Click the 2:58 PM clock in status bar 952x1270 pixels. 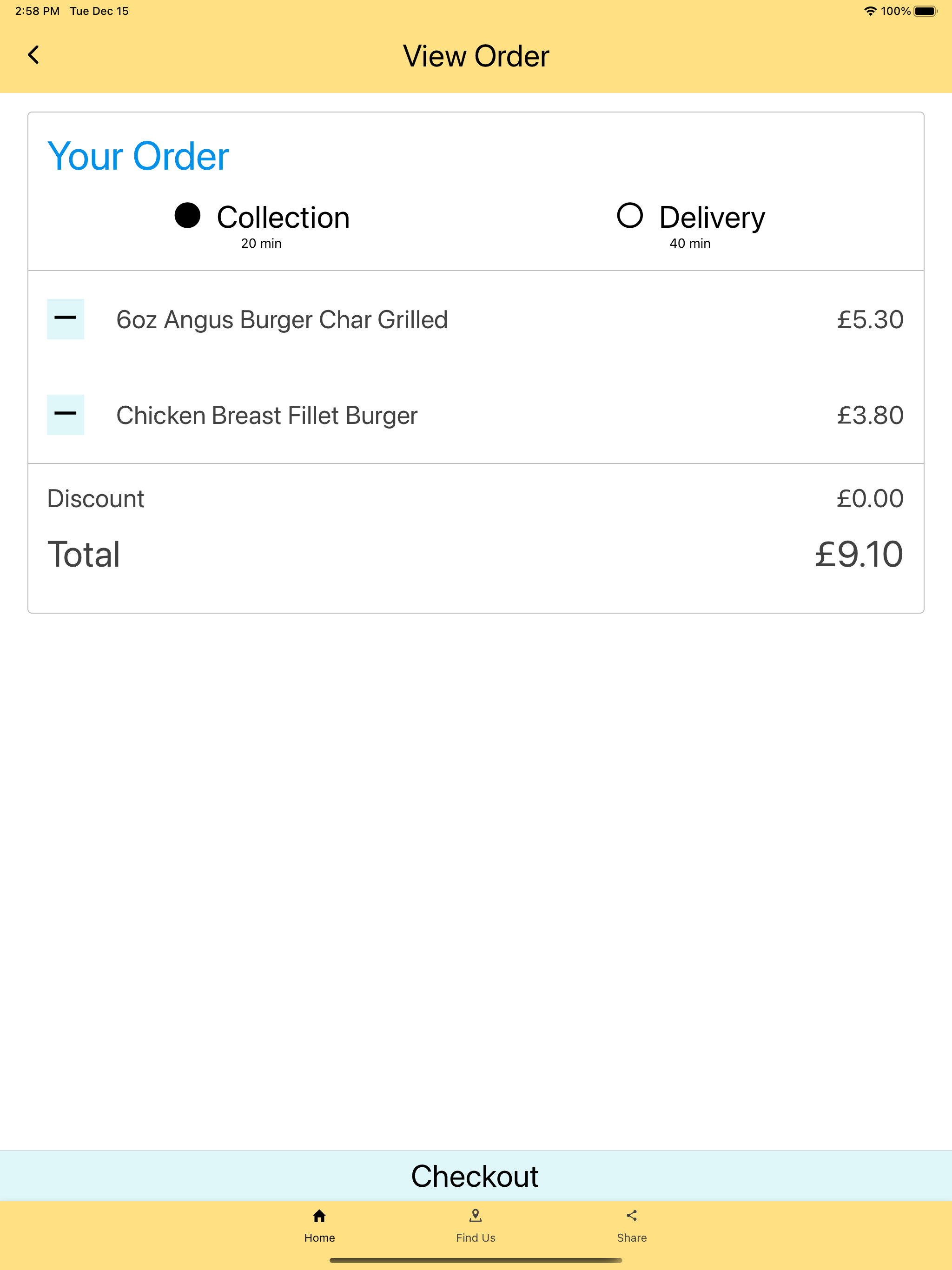click(37, 11)
